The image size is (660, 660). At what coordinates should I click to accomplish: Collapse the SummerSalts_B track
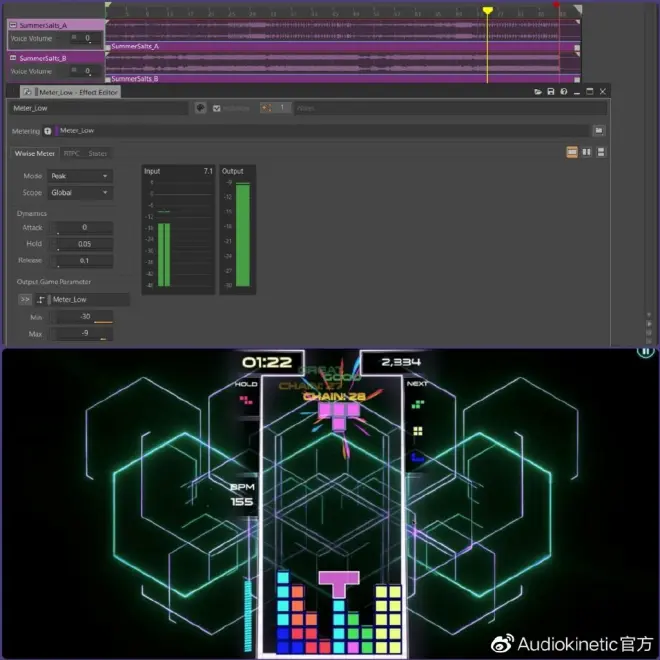pos(13,58)
